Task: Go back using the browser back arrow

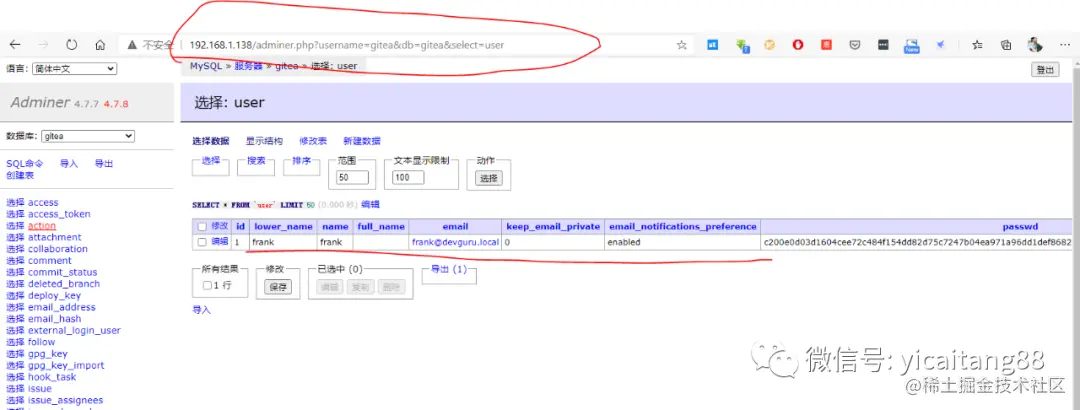Action: pyautogui.click(x=14, y=45)
